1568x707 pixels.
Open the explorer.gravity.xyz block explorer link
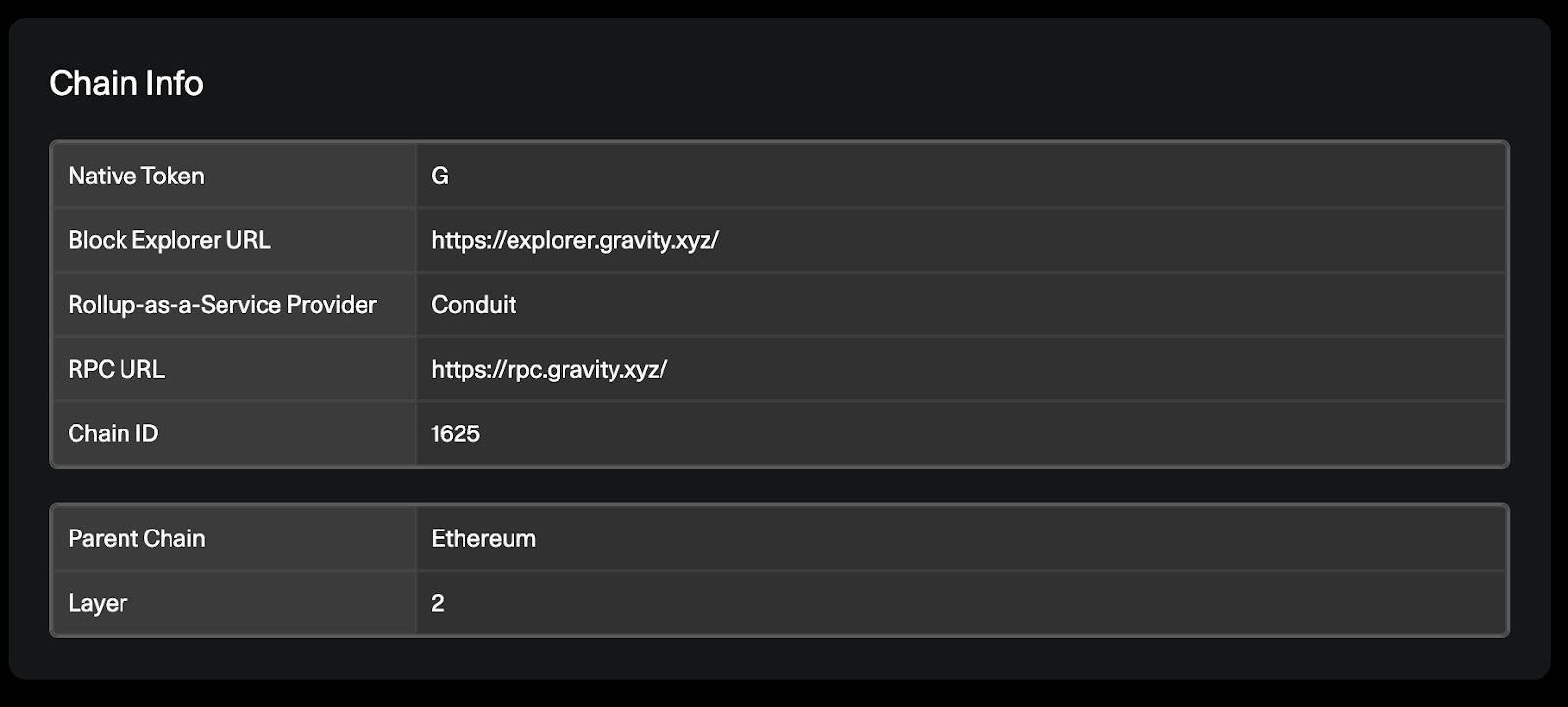pos(575,240)
